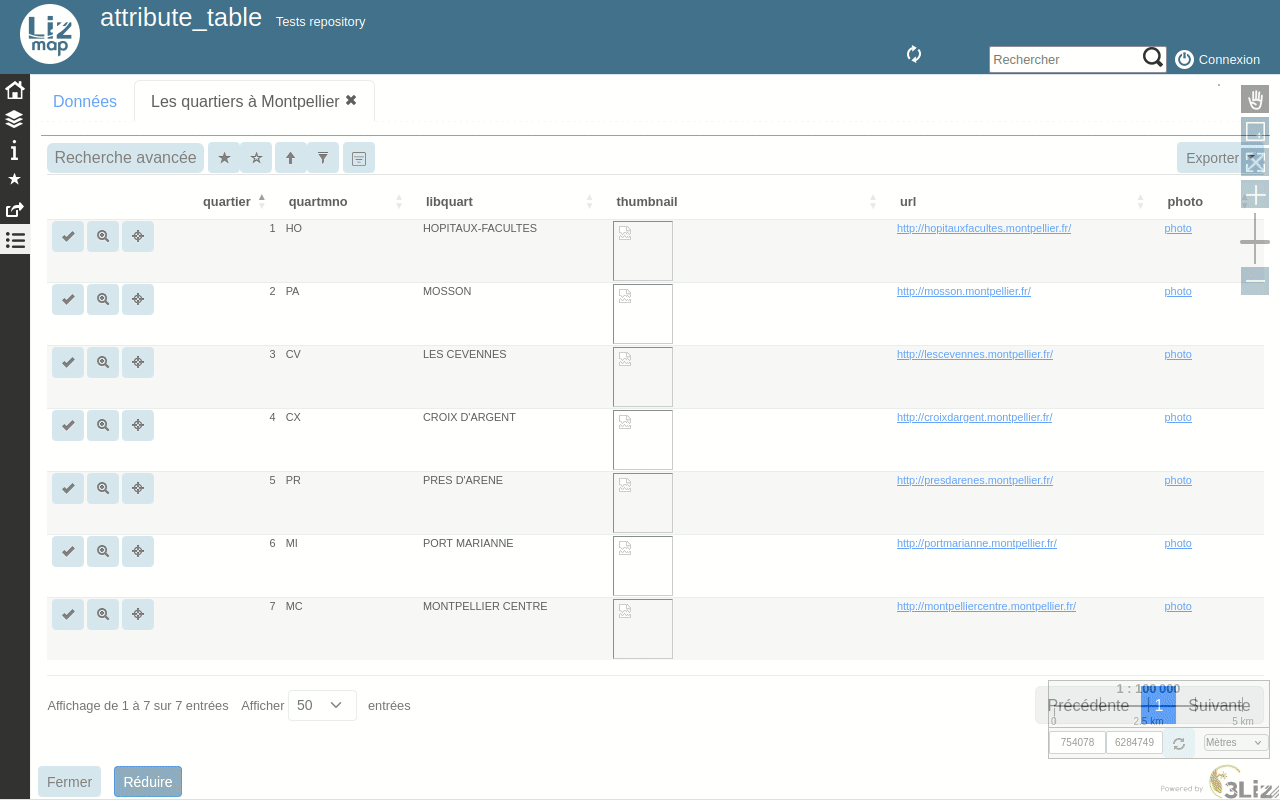Select all rows with the filled star button
Image resolution: width=1280 pixels, height=800 pixels.
tap(224, 158)
